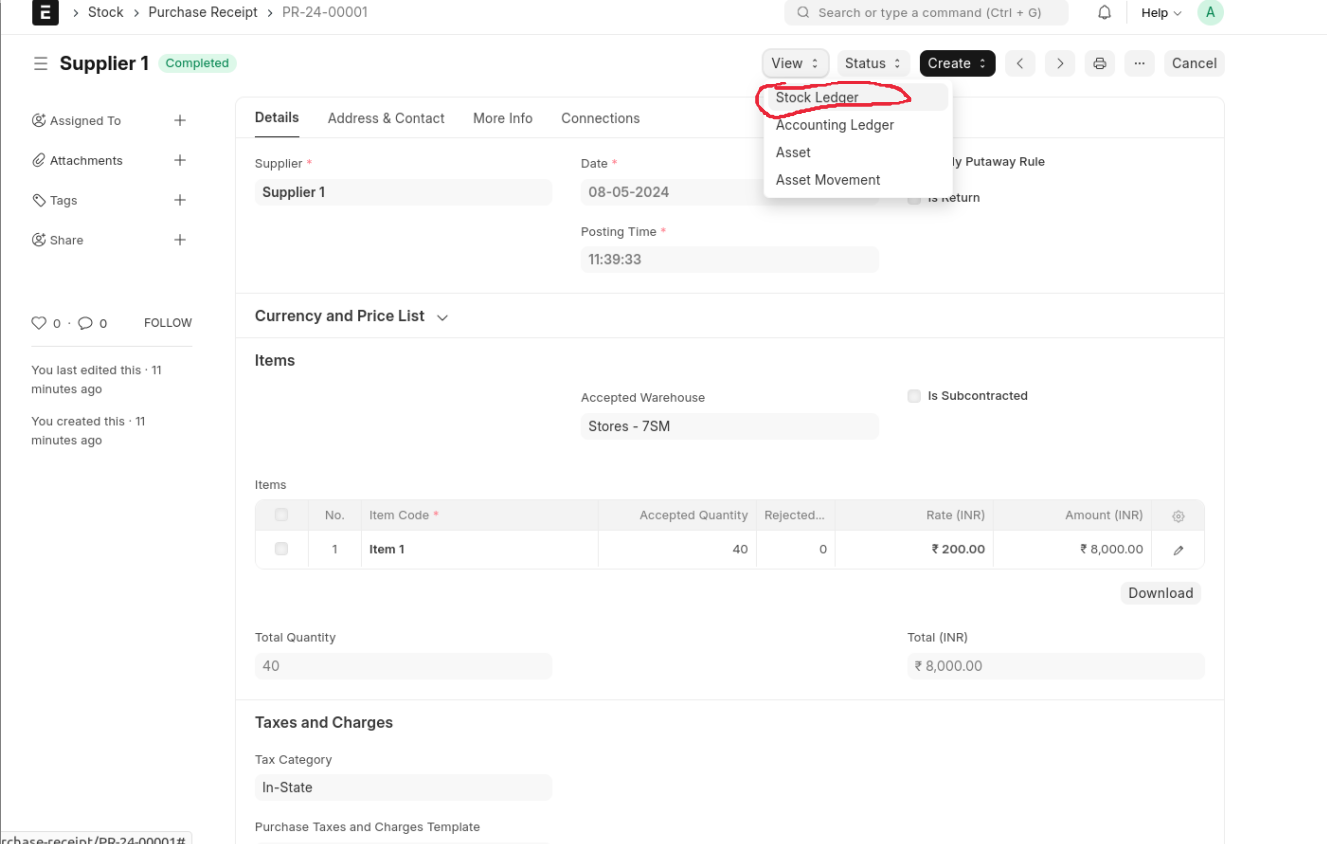Click the notification bell icon
The width and height of the screenshot is (1327, 844).
pos(1104,13)
